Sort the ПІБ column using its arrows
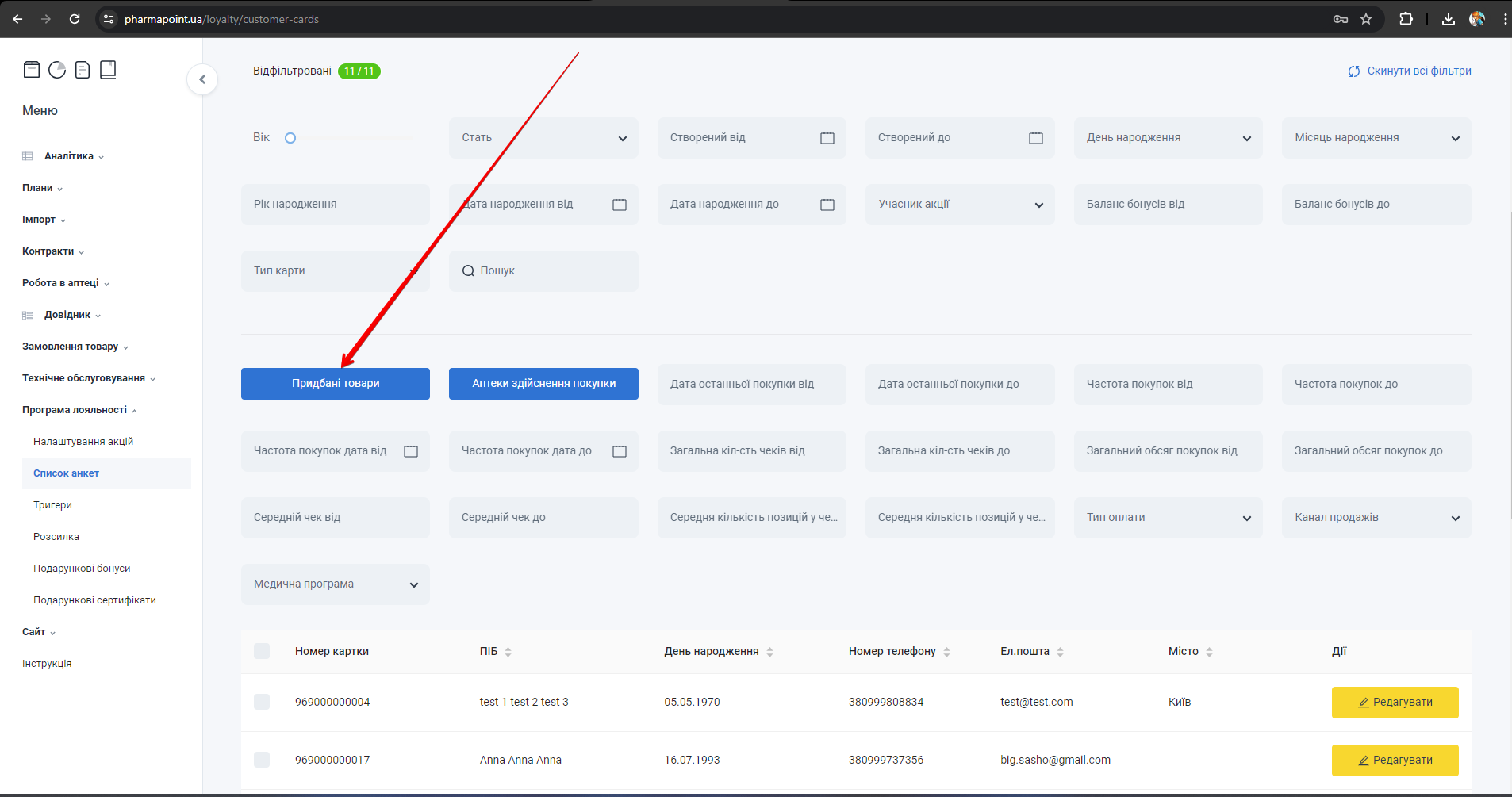This screenshot has height=797, width=1512. pyautogui.click(x=508, y=652)
